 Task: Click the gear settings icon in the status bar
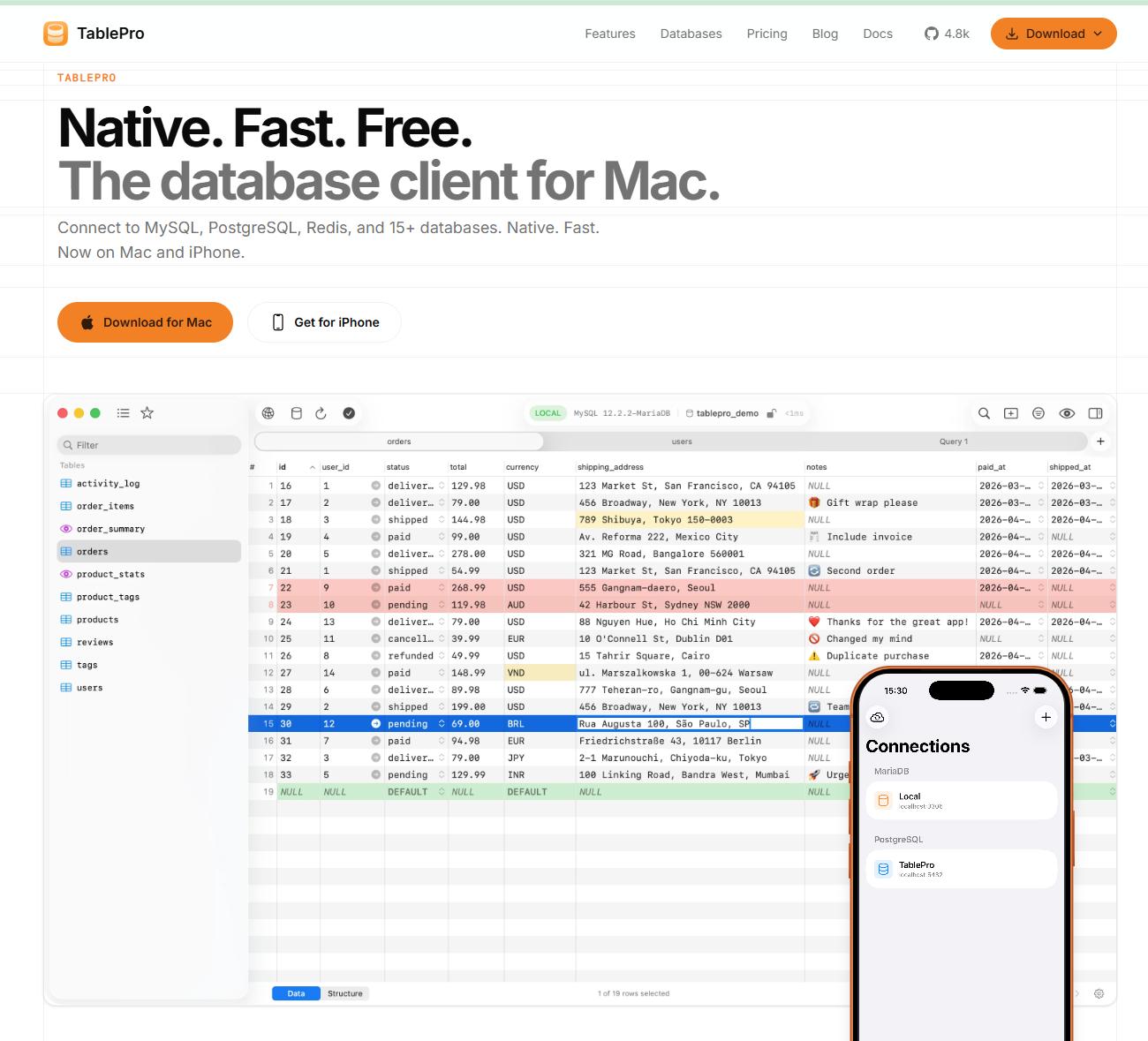click(1099, 993)
